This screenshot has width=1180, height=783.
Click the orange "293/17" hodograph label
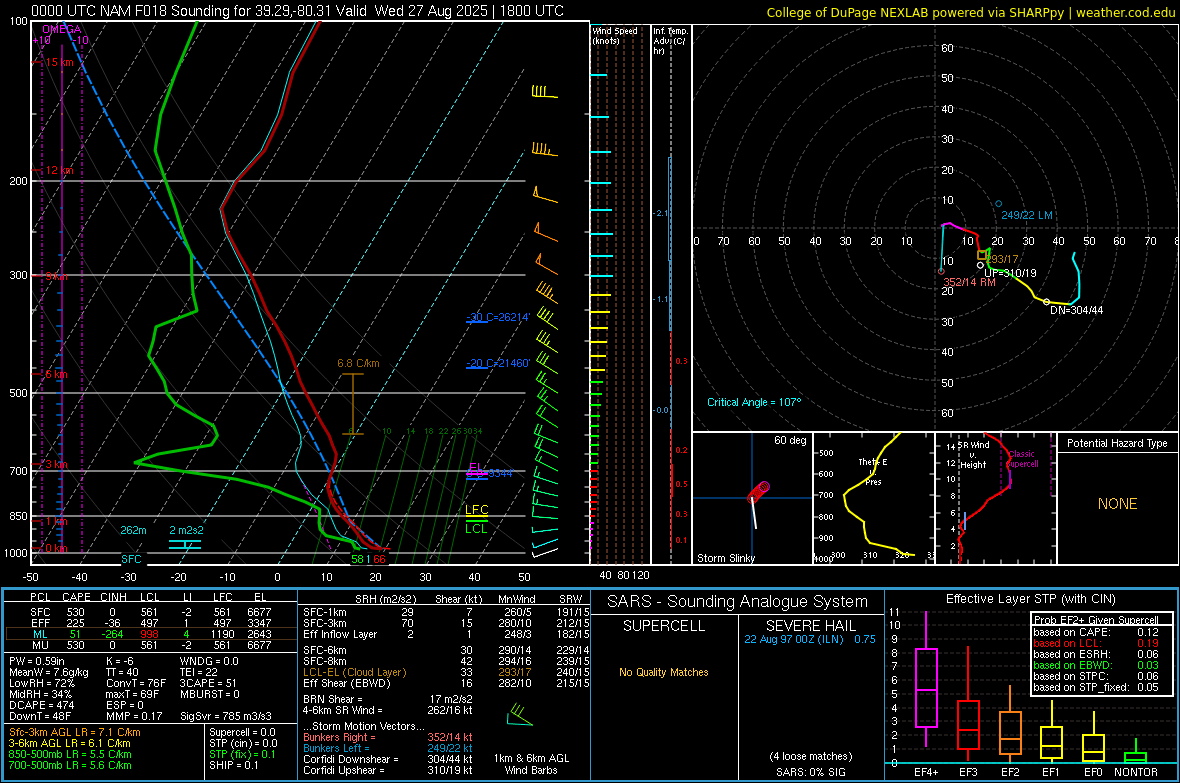coord(1003,259)
